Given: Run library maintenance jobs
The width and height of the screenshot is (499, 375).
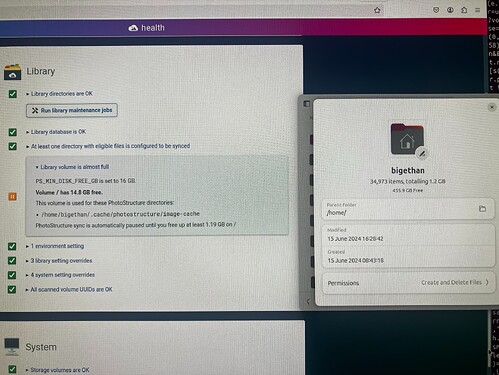Looking at the screenshot, I should (72, 110).
